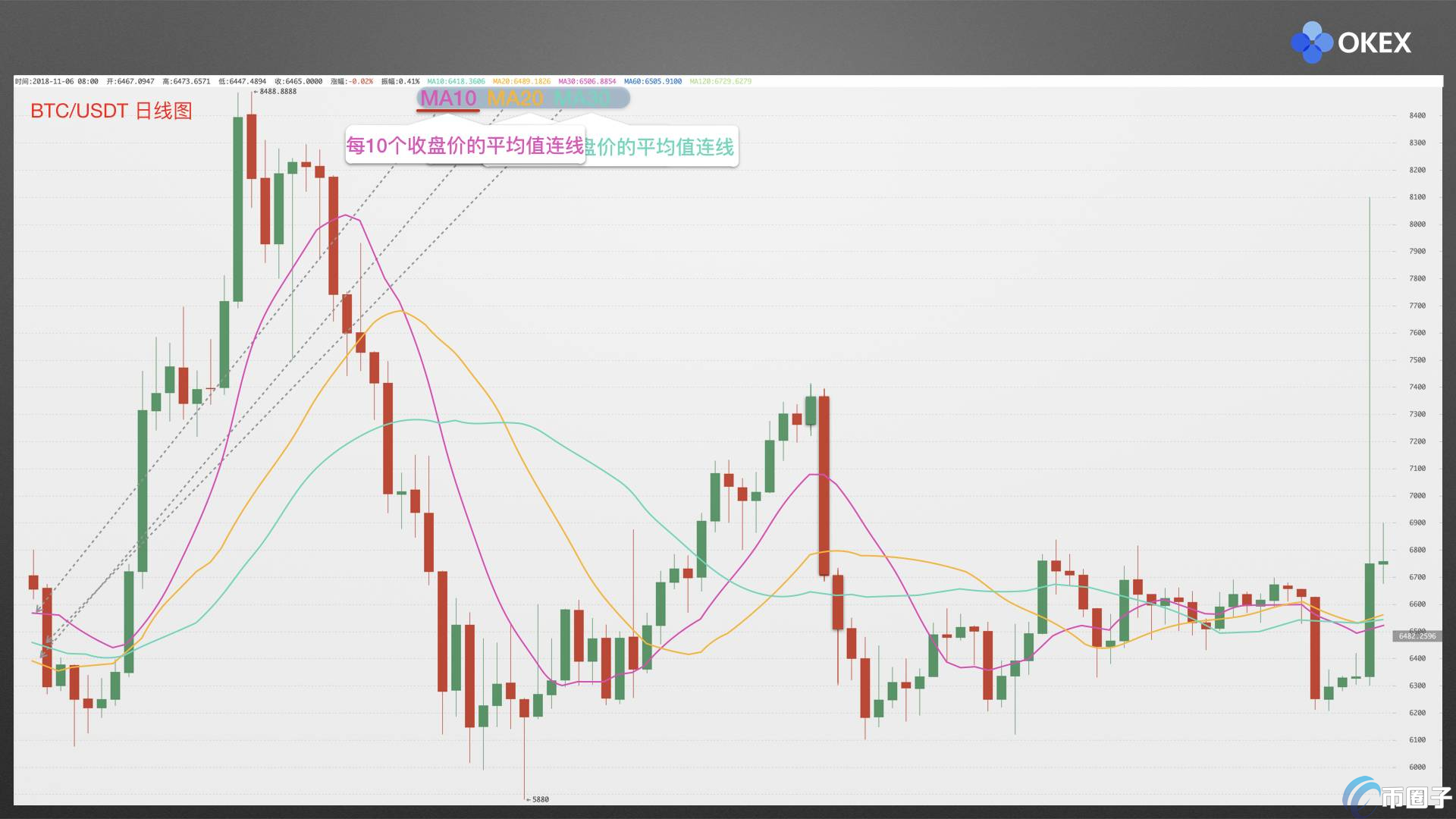The height and width of the screenshot is (819, 1456).
Task: Click the 7000 price axis label
Action: click(x=1417, y=496)
